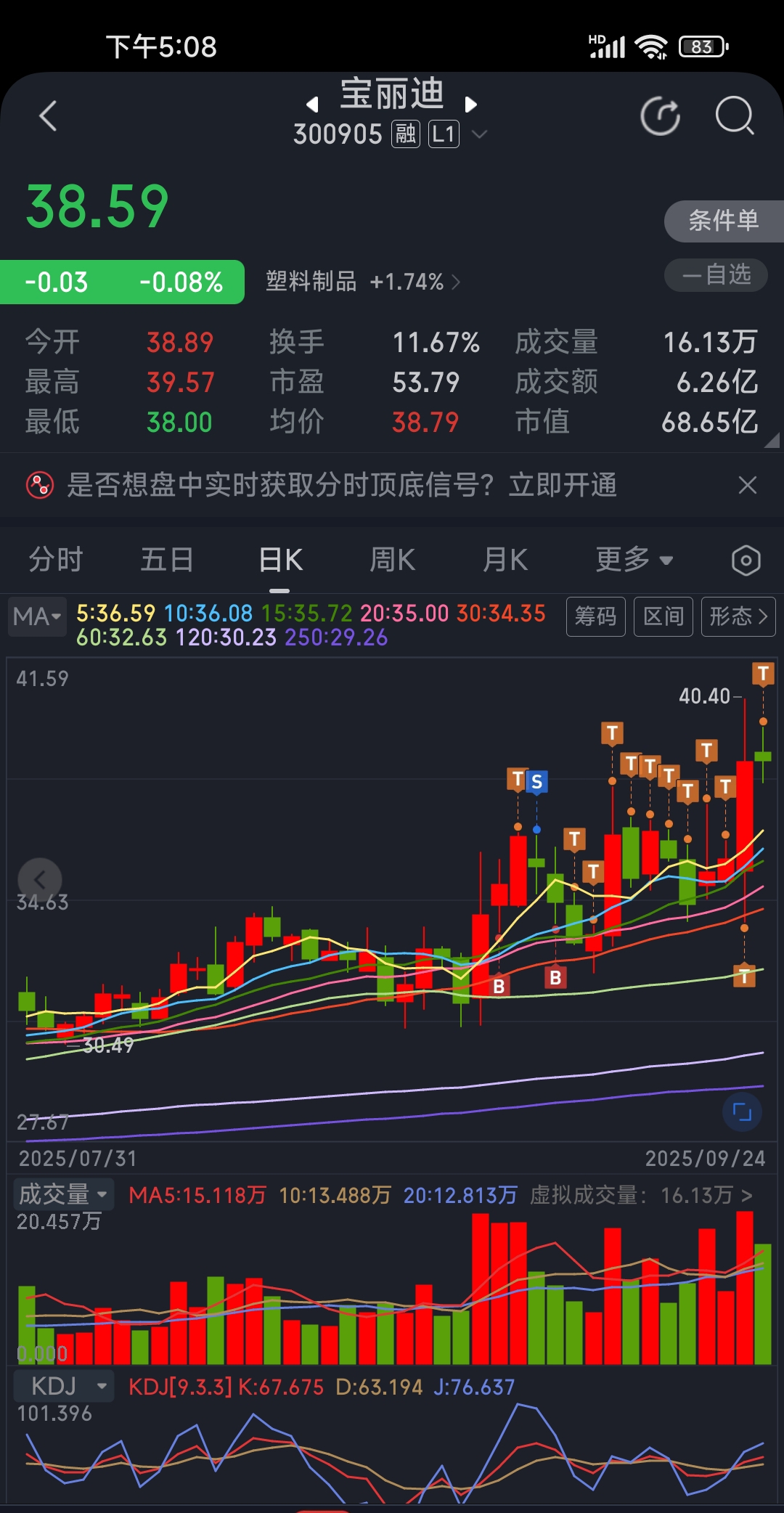Viewport: 784px width, 1513px height.
Task: Open the 立即开通 signal promotion banner
Action: (x=563, y=485)
